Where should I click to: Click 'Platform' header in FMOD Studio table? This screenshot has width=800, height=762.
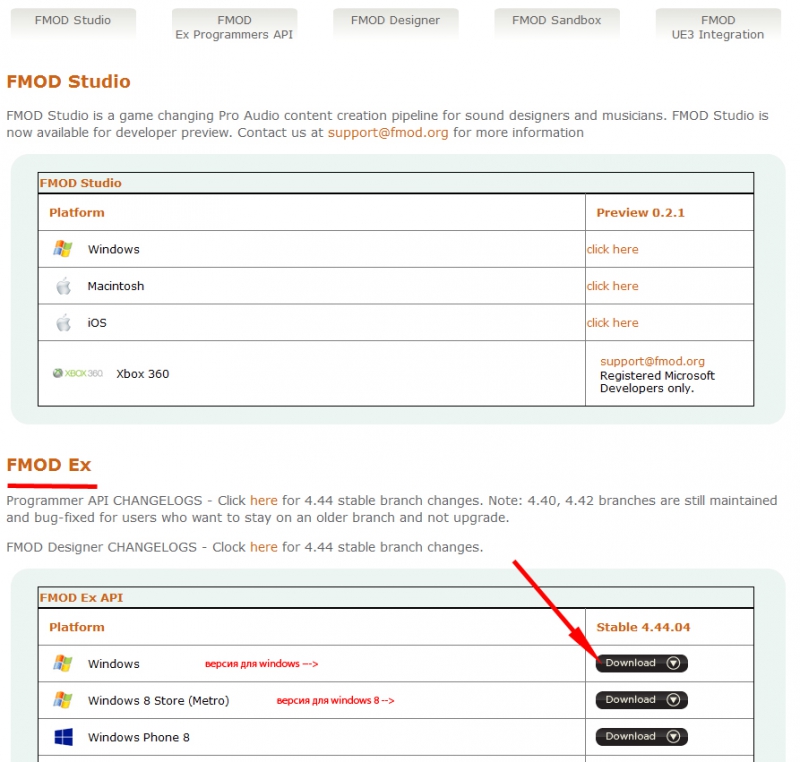coord(77,213)
